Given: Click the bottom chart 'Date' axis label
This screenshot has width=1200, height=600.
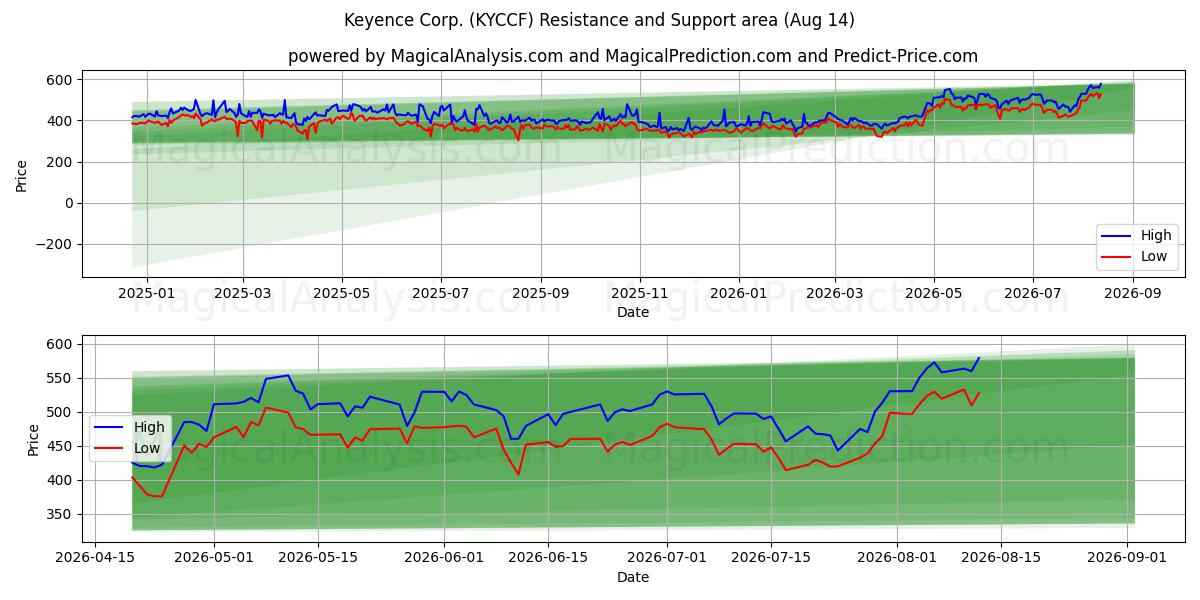Looking at the screenshot, I should [x=633, y=577].
